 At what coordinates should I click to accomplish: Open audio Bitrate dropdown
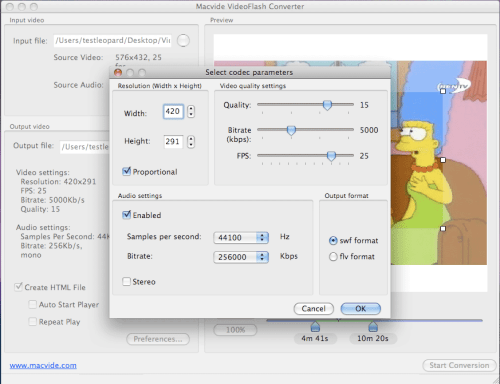(x=241, y=257)
